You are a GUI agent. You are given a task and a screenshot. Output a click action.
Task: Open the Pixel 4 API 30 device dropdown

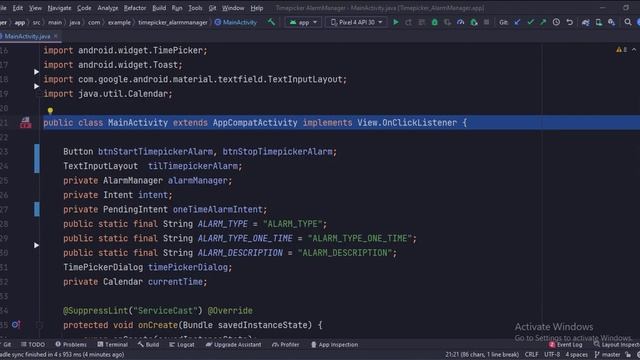click(x=356, y=22)
